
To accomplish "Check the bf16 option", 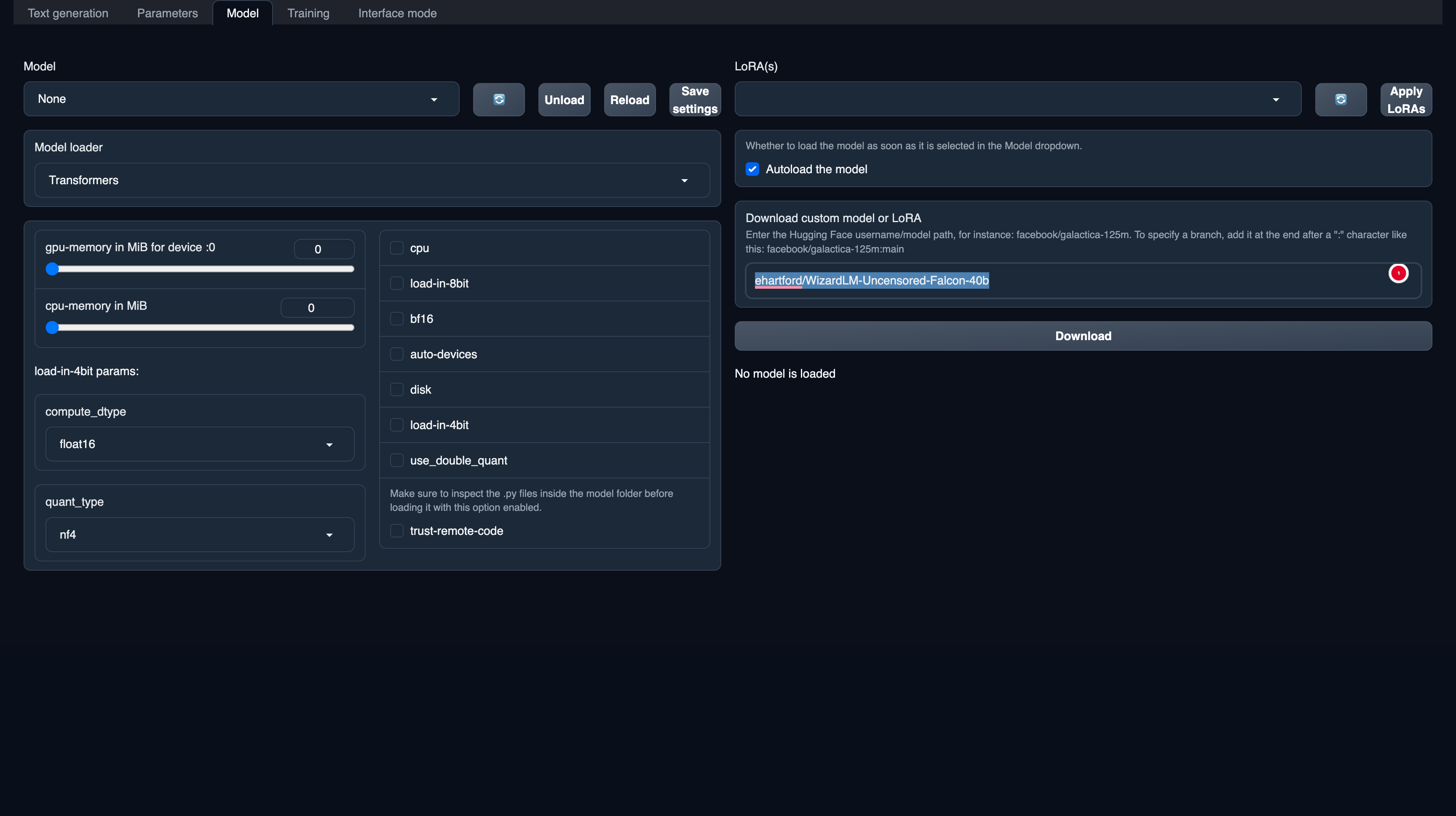I will point(397,318).
